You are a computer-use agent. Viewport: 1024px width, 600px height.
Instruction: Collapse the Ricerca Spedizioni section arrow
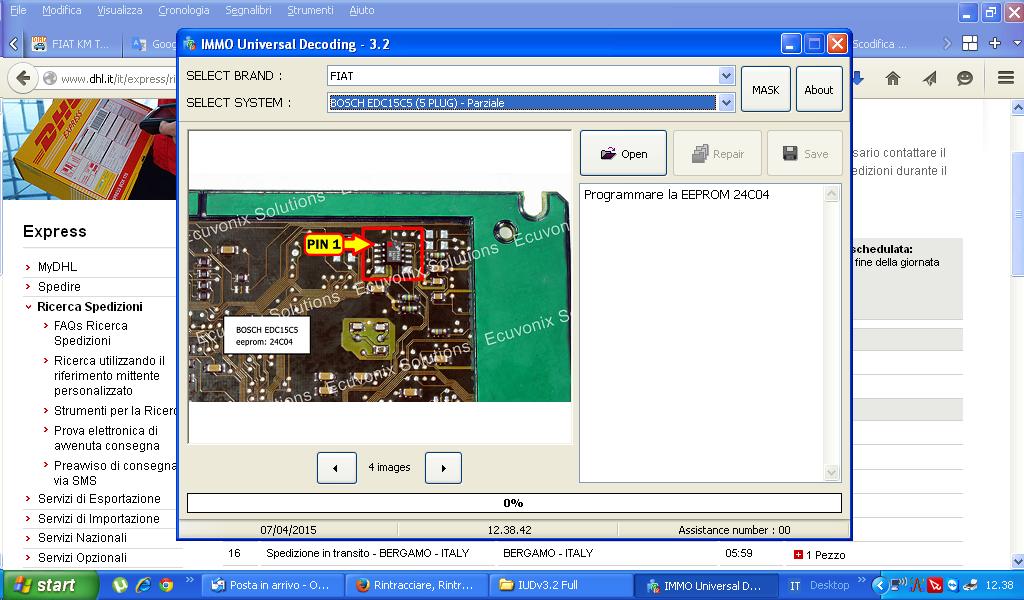pos(28,307)
